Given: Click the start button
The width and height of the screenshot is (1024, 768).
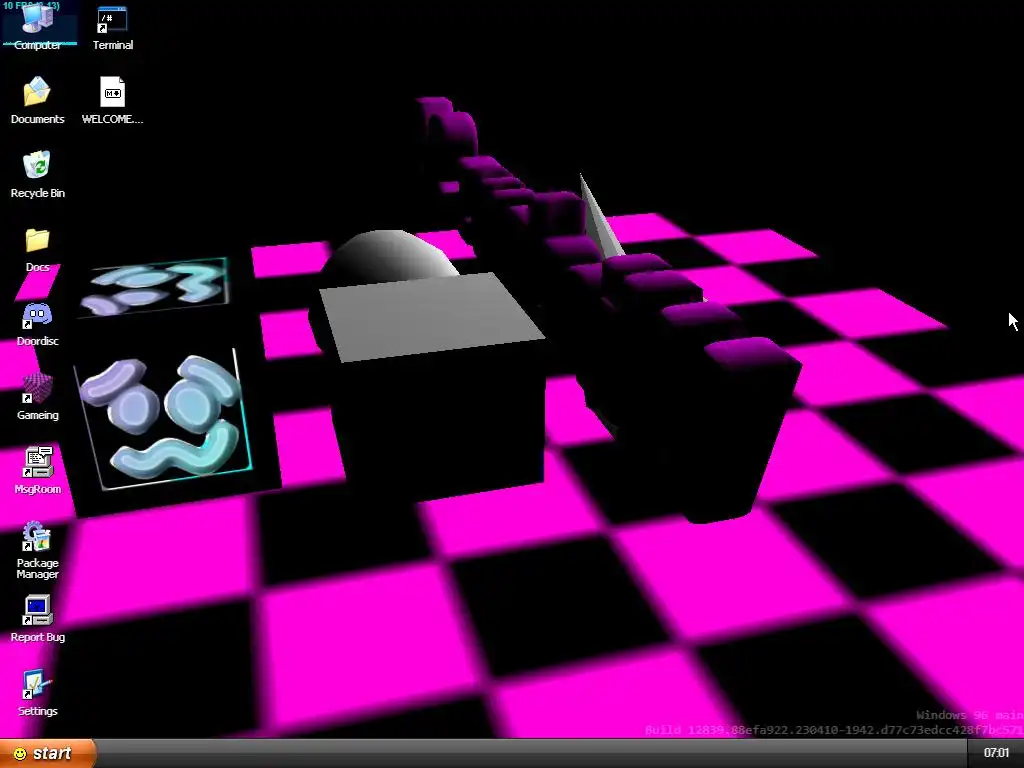Looking at the screenshot, I should click(48, 754).
